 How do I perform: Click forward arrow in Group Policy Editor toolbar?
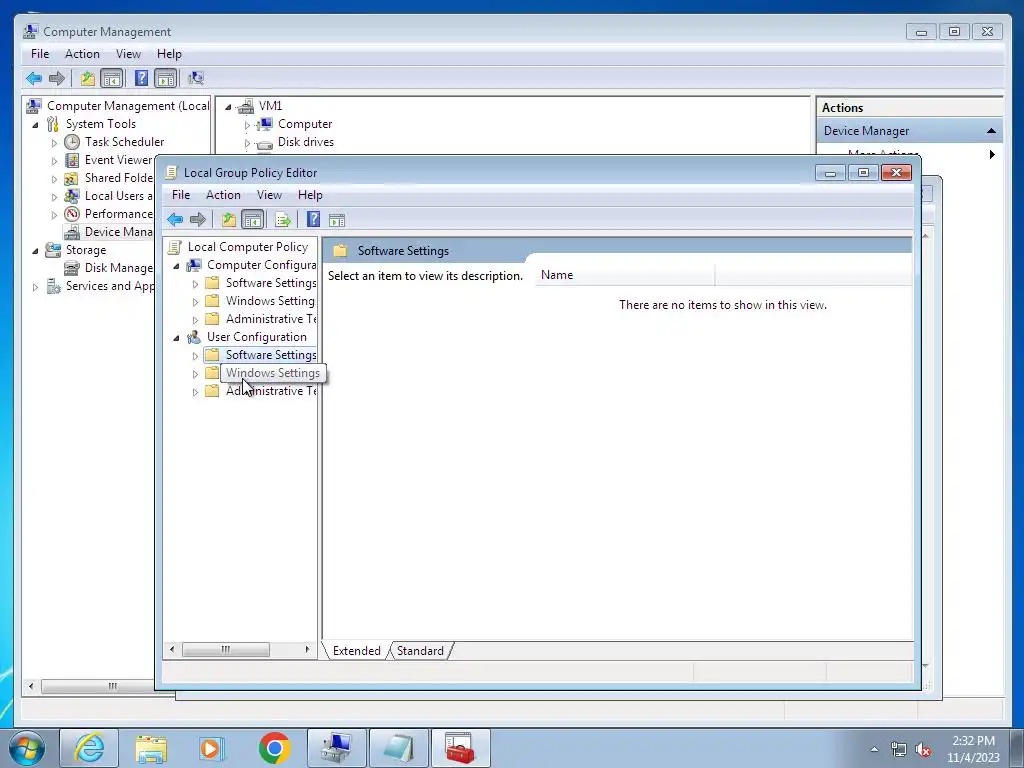tap(197, 220)
